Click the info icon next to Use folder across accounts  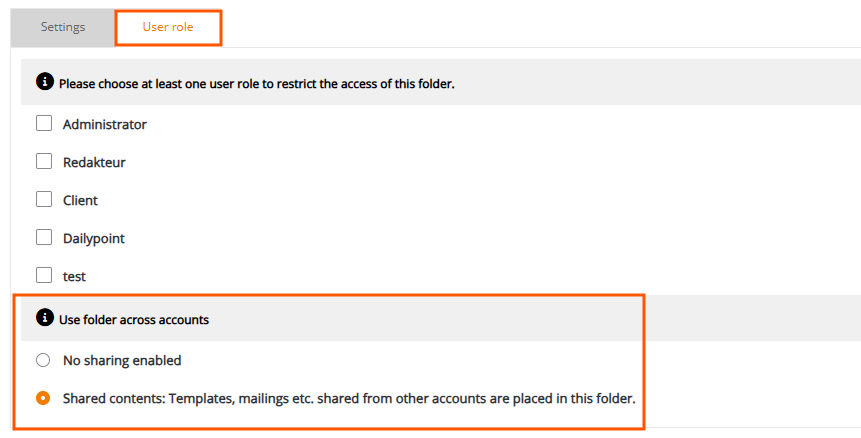44,317
